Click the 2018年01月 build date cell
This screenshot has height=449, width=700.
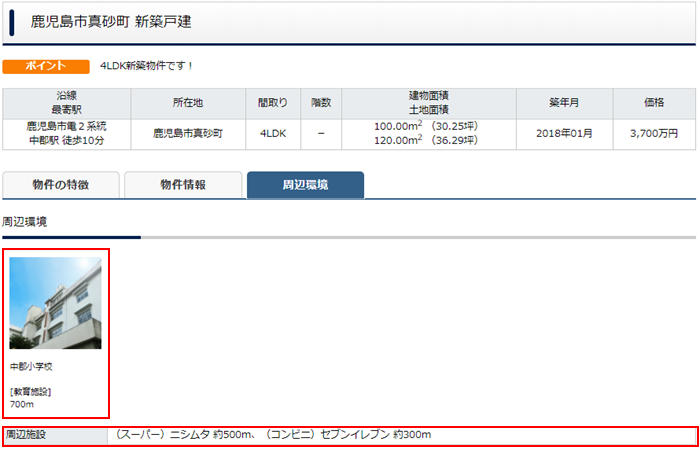(x=564, y=133)
